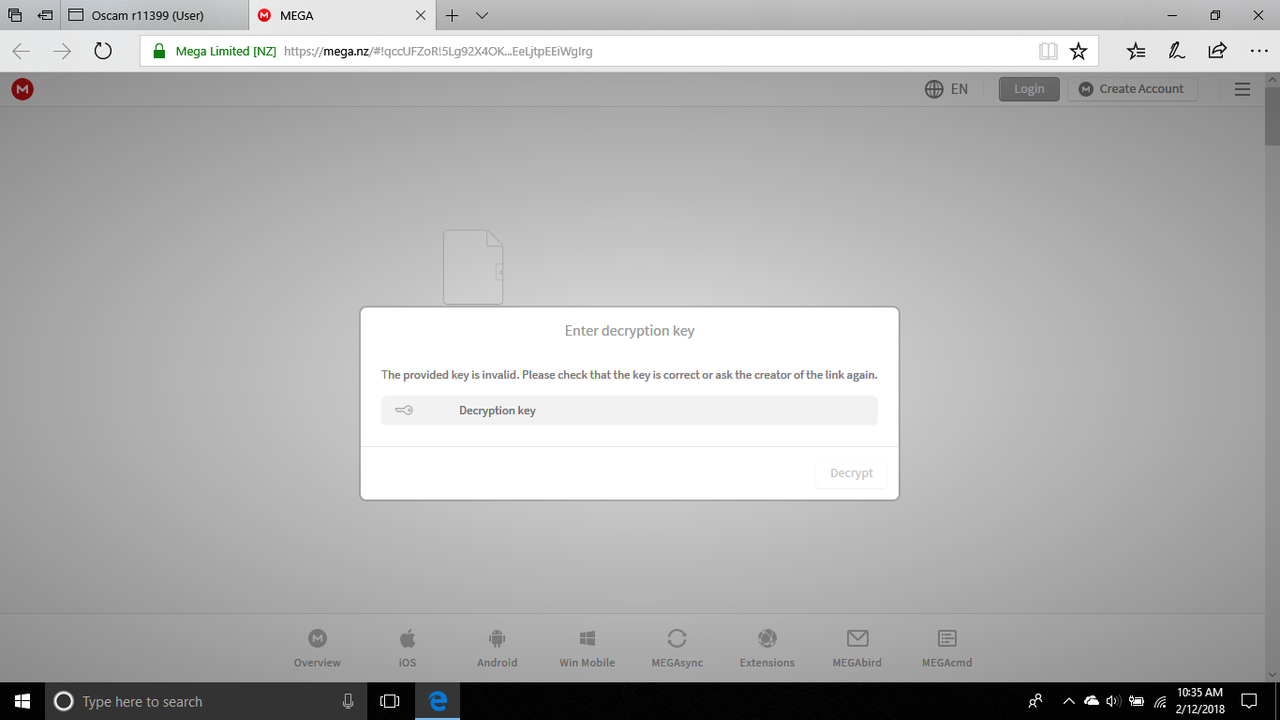Open the iOS app link icon

coord(407,648)
